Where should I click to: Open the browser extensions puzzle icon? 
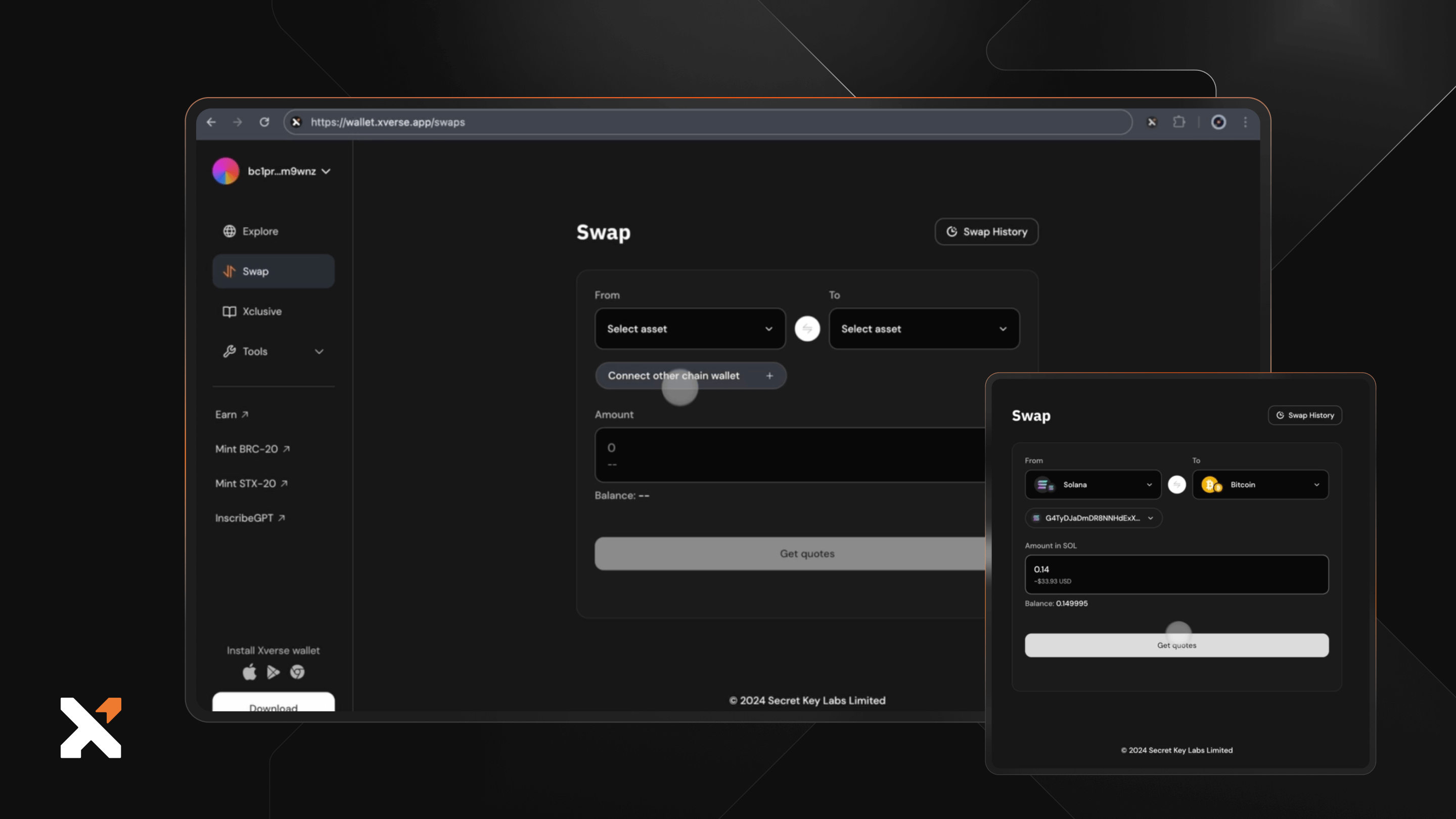point(1178,122)
